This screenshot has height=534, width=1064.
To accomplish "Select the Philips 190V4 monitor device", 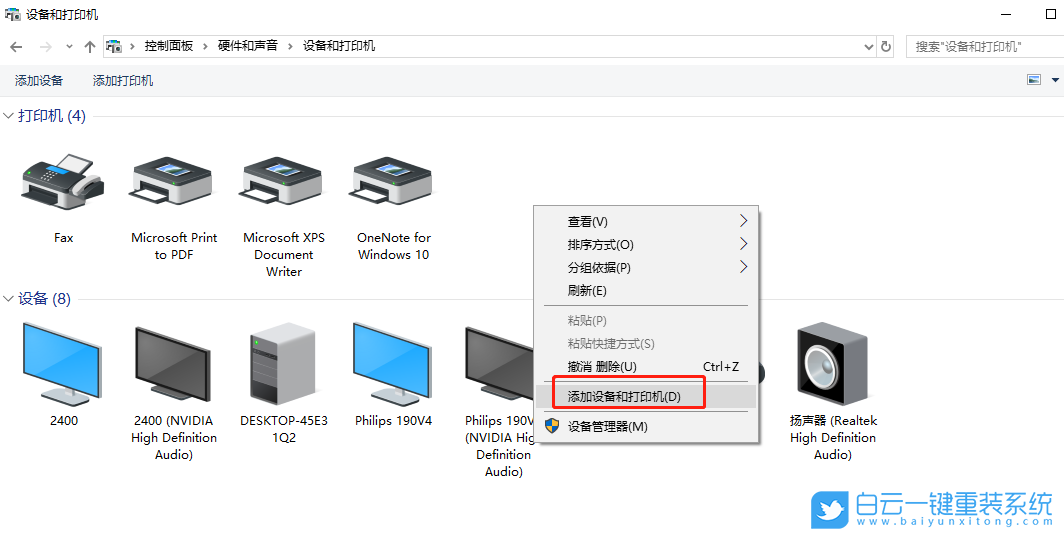I will 394,364.
